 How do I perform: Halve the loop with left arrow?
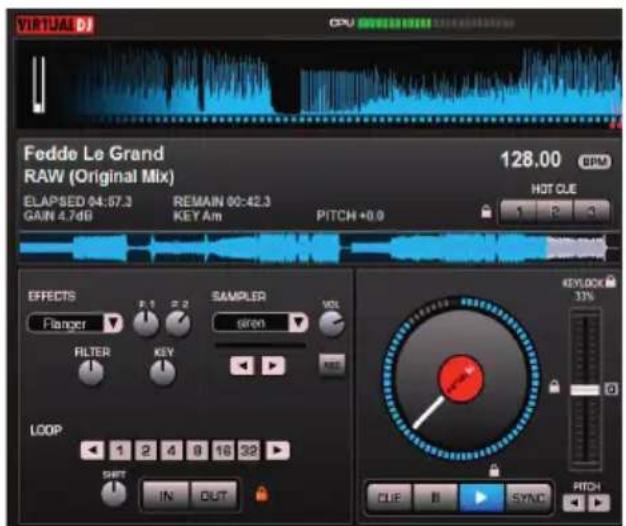pyautogui.click(x=92, y=451)
